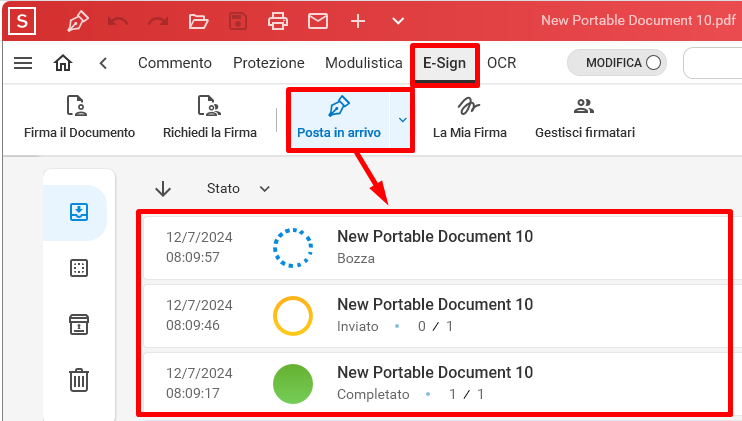The height and width of the screenshot is (421, 742).
Task: Open La Mia Firma
Action: 469,117
